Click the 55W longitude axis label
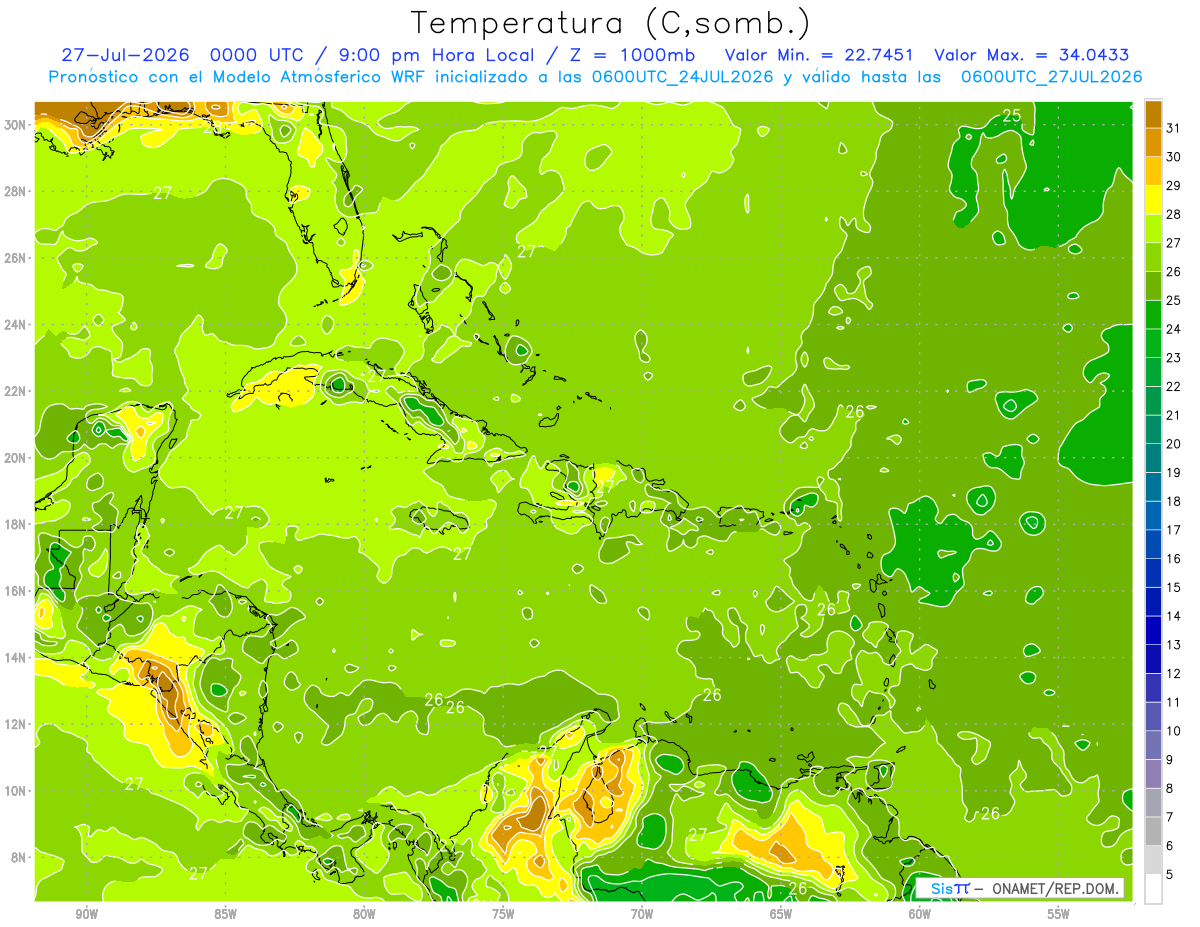Screen dimensions: 1200x927 click(1059, 914)
